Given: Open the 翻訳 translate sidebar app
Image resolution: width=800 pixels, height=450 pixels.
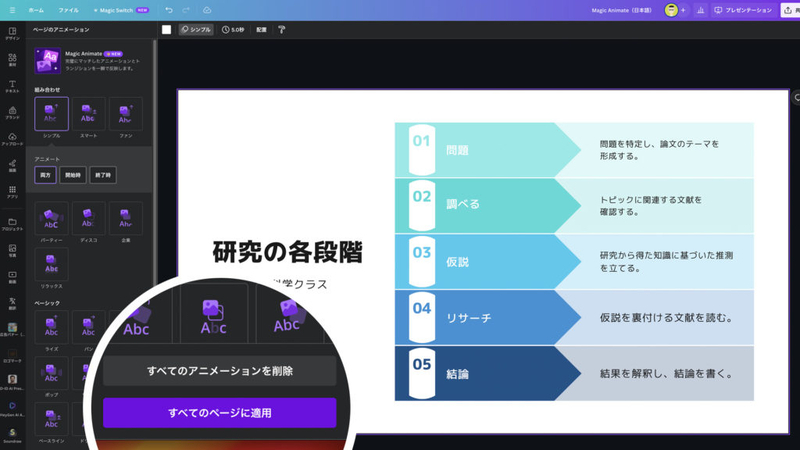Looking at the screenshot, I should click(12, 304).
